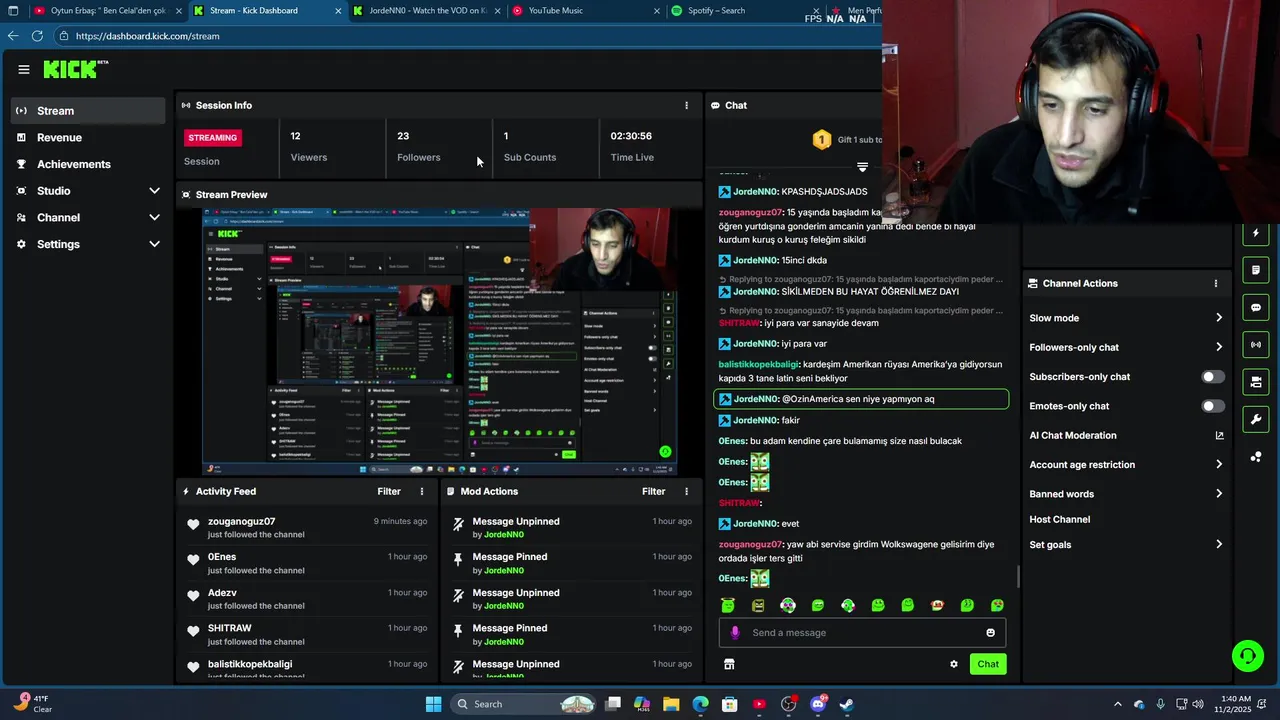Switch to YouTube Music browser tab

point(585,11)
